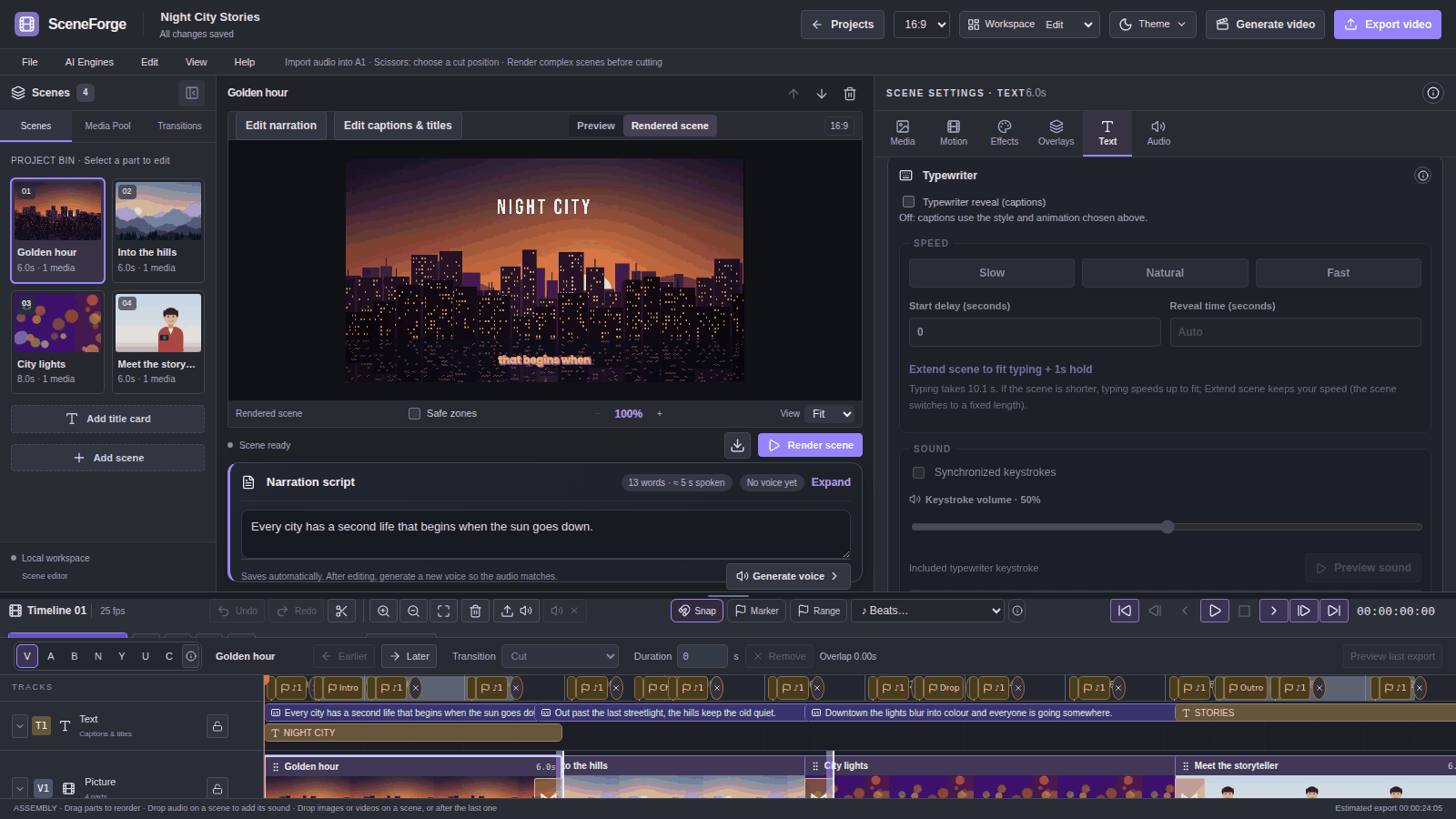Viewport: 1456px width, 819px height.
Task: Step forward one frame
Action: [x=1304, y=611]
